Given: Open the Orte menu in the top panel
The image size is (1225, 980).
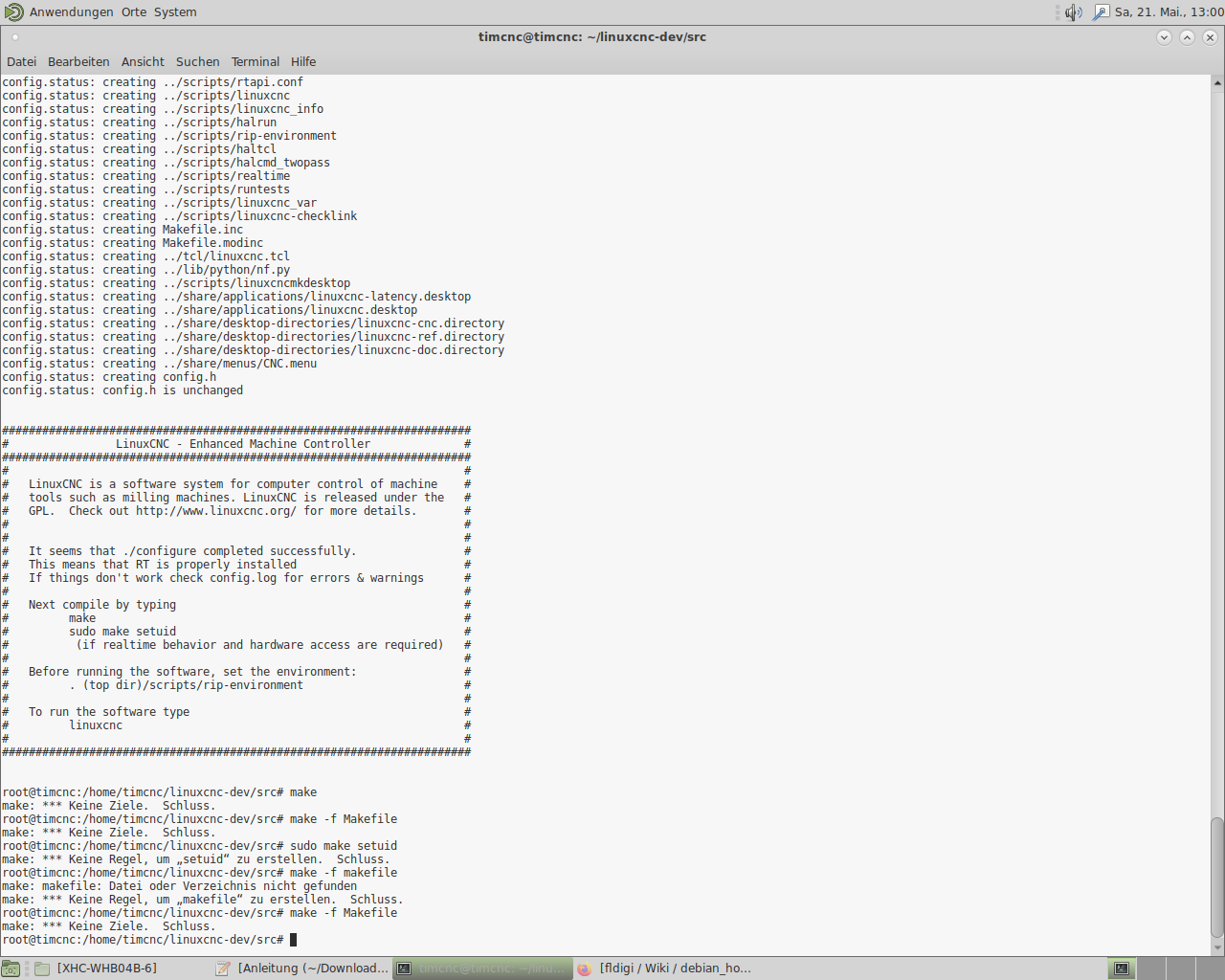Looking at the screenshot, I should (x=133, y=11).
